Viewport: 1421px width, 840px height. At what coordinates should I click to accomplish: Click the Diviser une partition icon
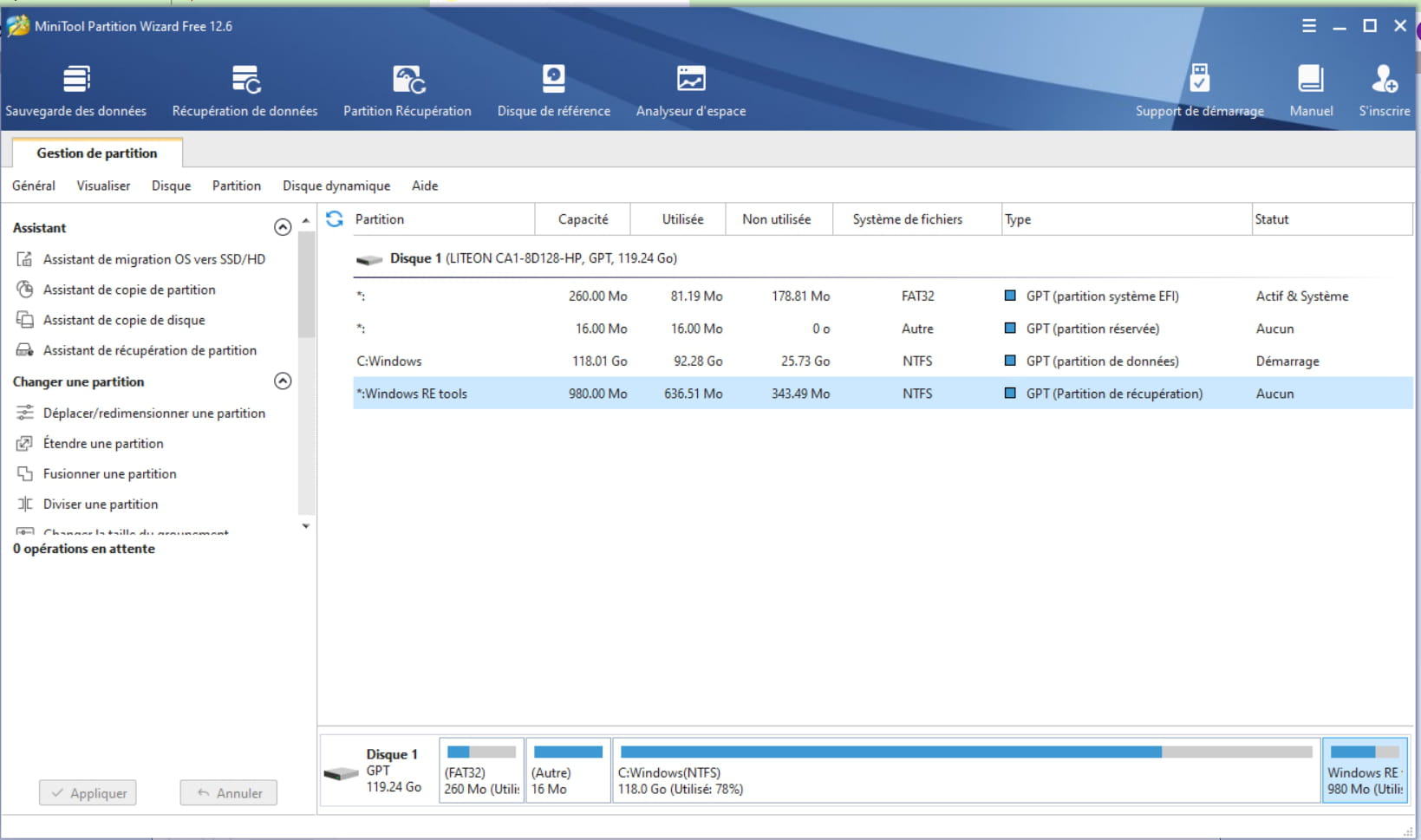[x=25, y=504]
